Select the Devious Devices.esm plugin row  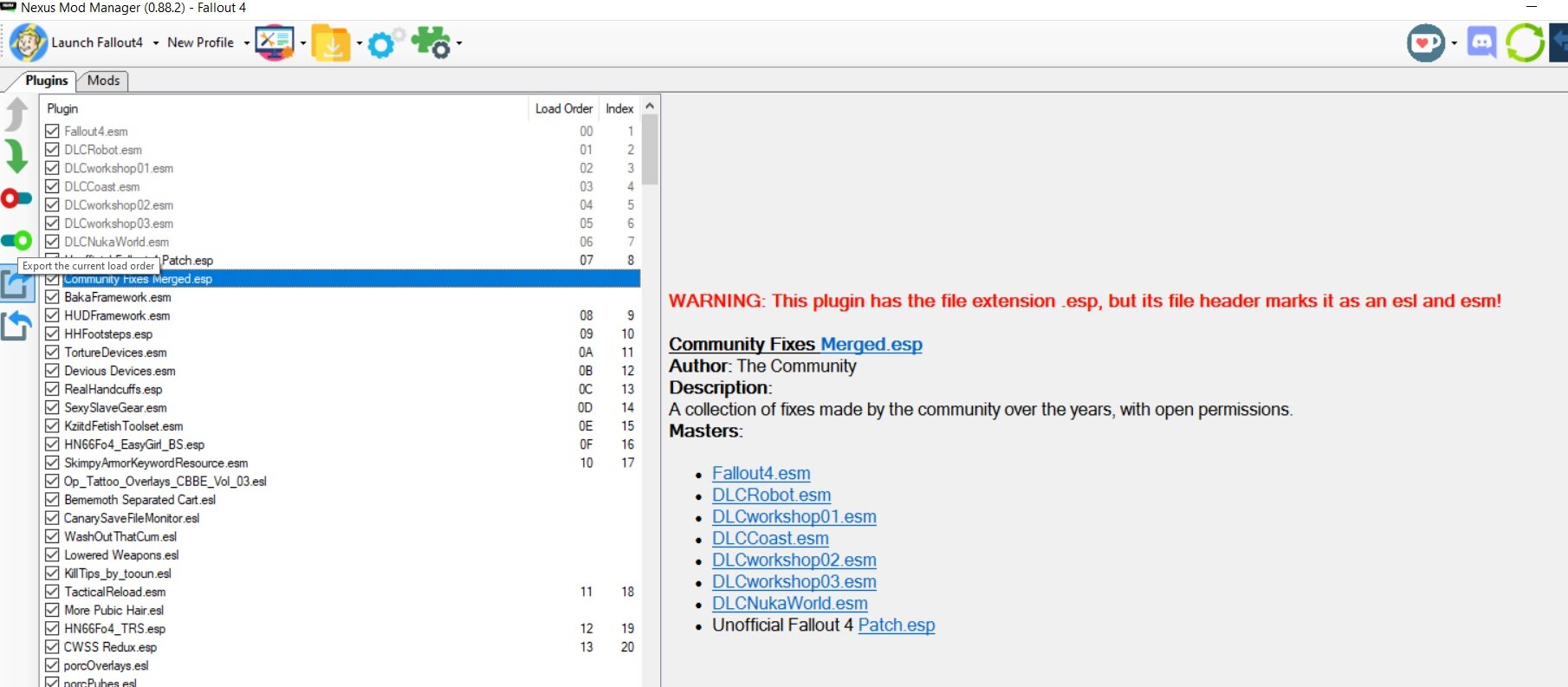click(342, 371)
